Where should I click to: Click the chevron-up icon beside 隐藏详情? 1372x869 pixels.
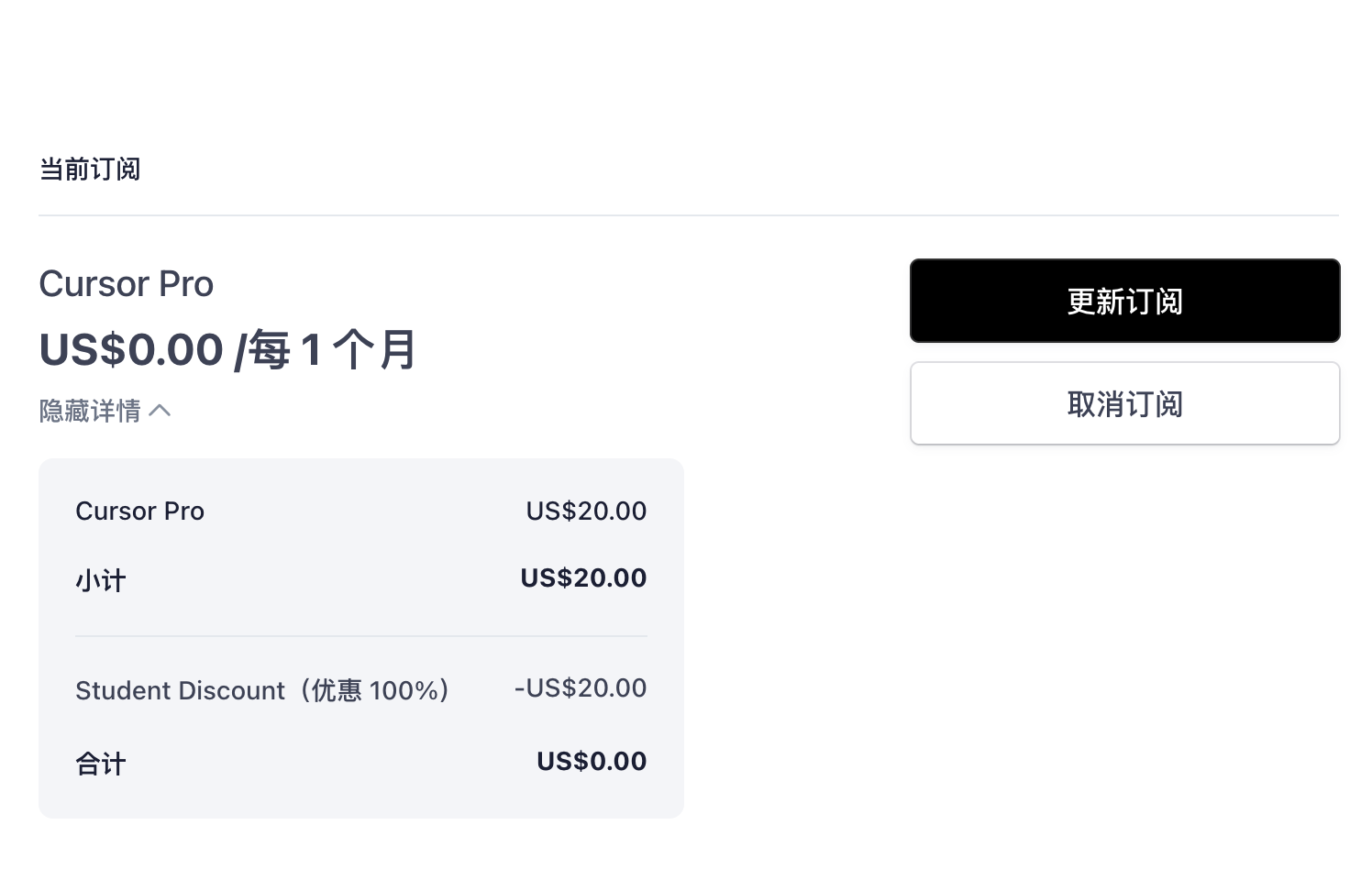160,411
